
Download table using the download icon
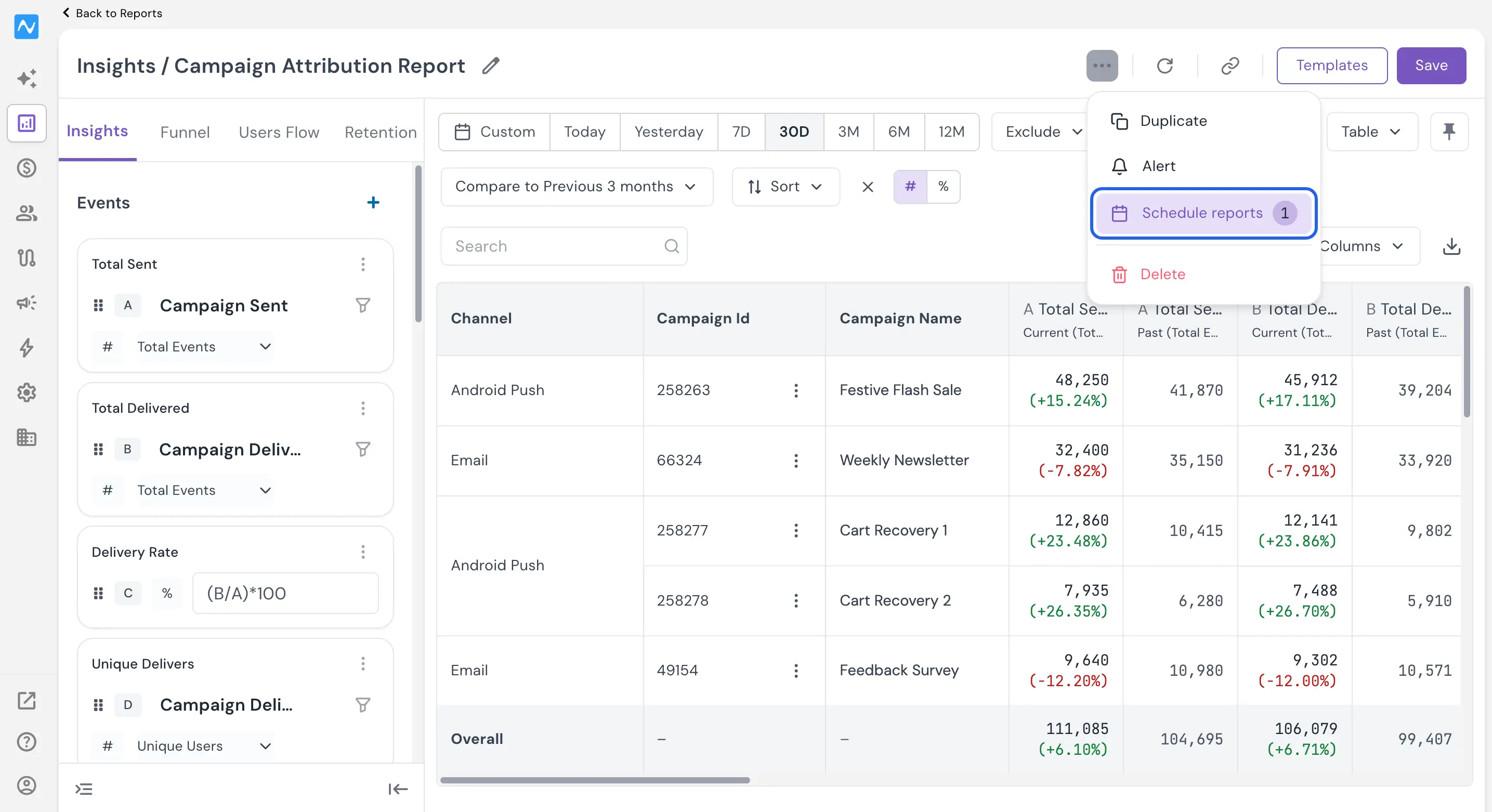coord(1451,246)
